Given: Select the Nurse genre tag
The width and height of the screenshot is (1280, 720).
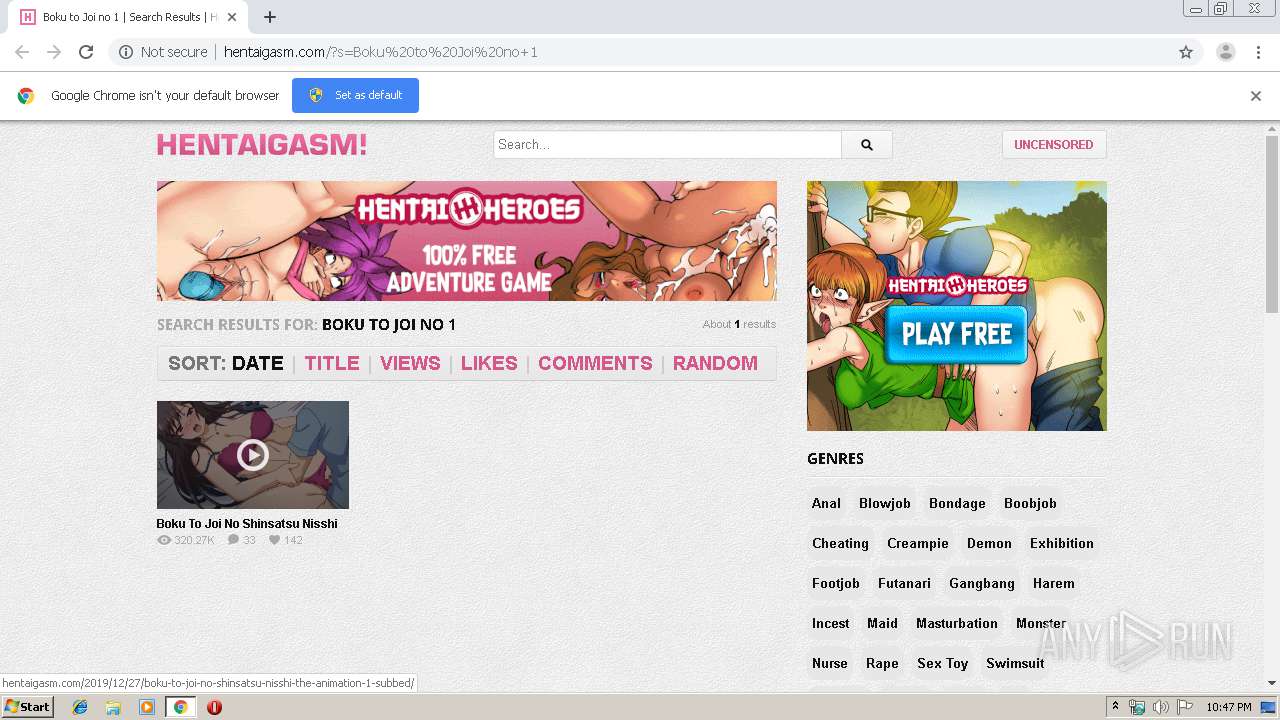Looking at the screenshot, I should pyautogui.click(x=830, y=663).
